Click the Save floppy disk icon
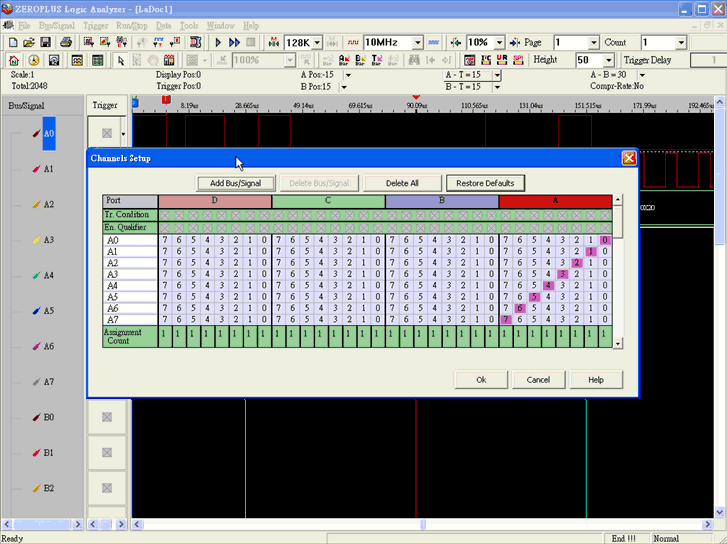Screen dimensions: 727x544 pyautogui.click(x=46, y=43)
